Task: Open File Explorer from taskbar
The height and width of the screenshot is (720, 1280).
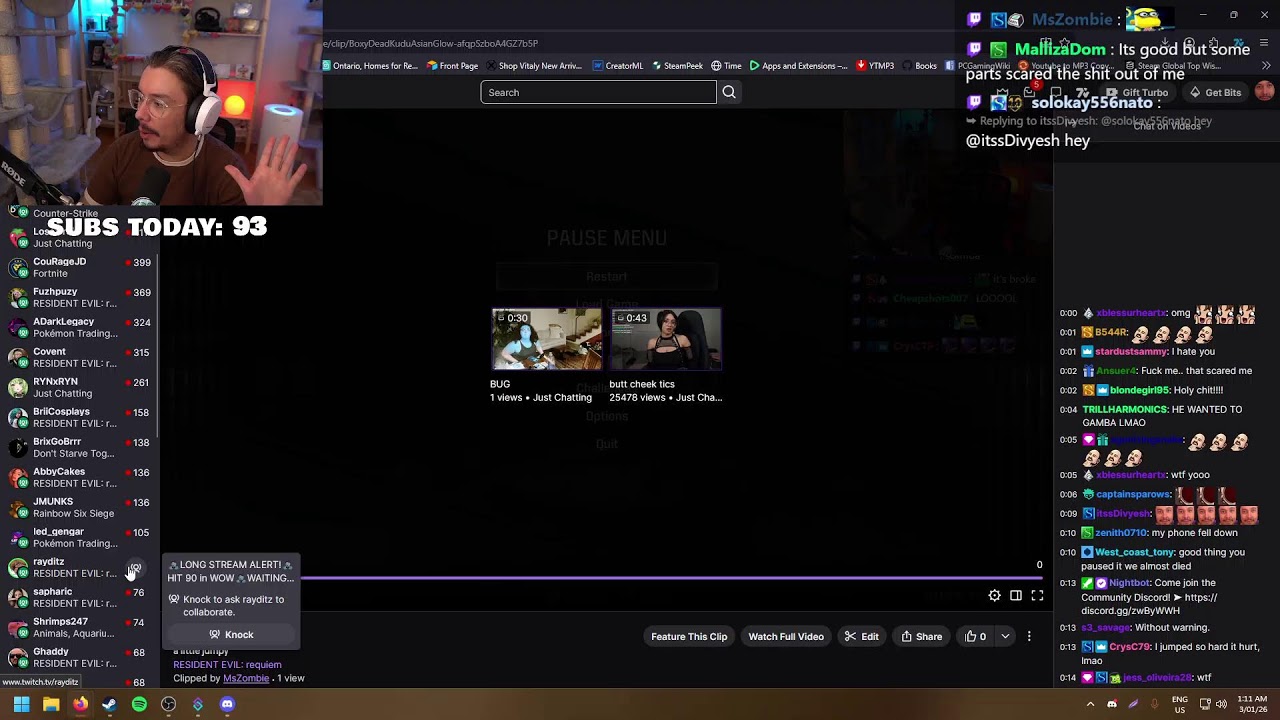Action: pos(51,704)
